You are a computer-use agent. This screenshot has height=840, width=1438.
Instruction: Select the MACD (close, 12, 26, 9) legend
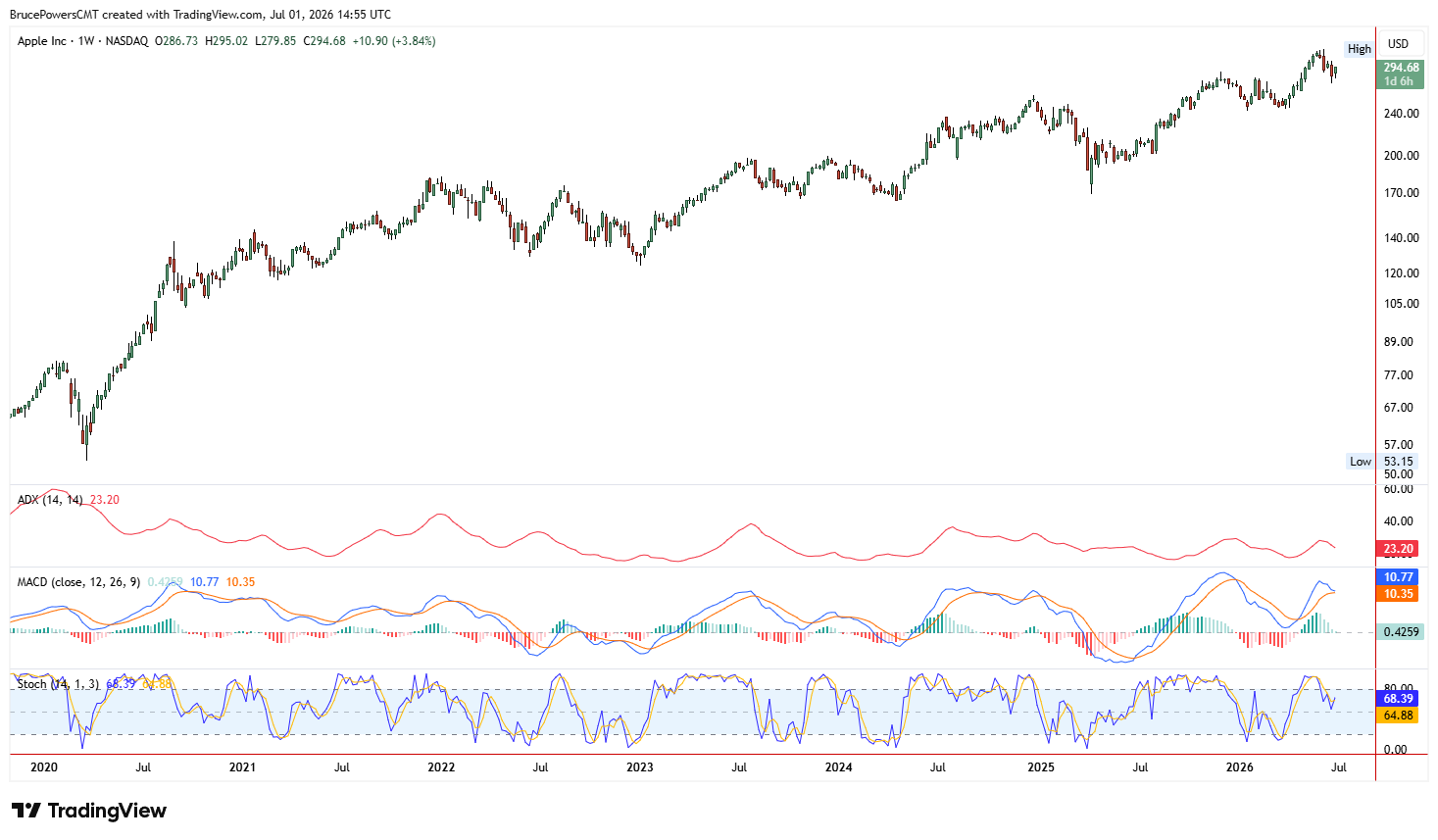78,582
